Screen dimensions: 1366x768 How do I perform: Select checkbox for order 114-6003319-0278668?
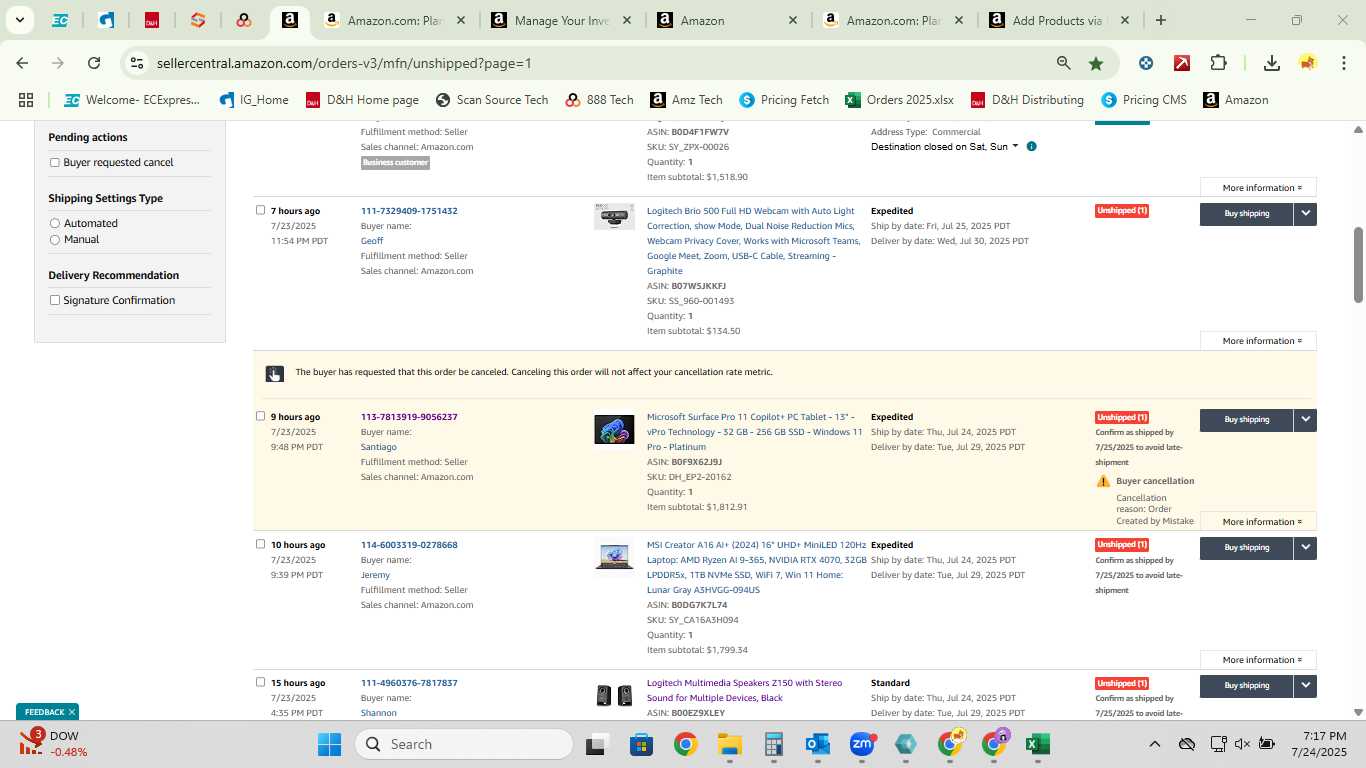click(x=261, y=544)
